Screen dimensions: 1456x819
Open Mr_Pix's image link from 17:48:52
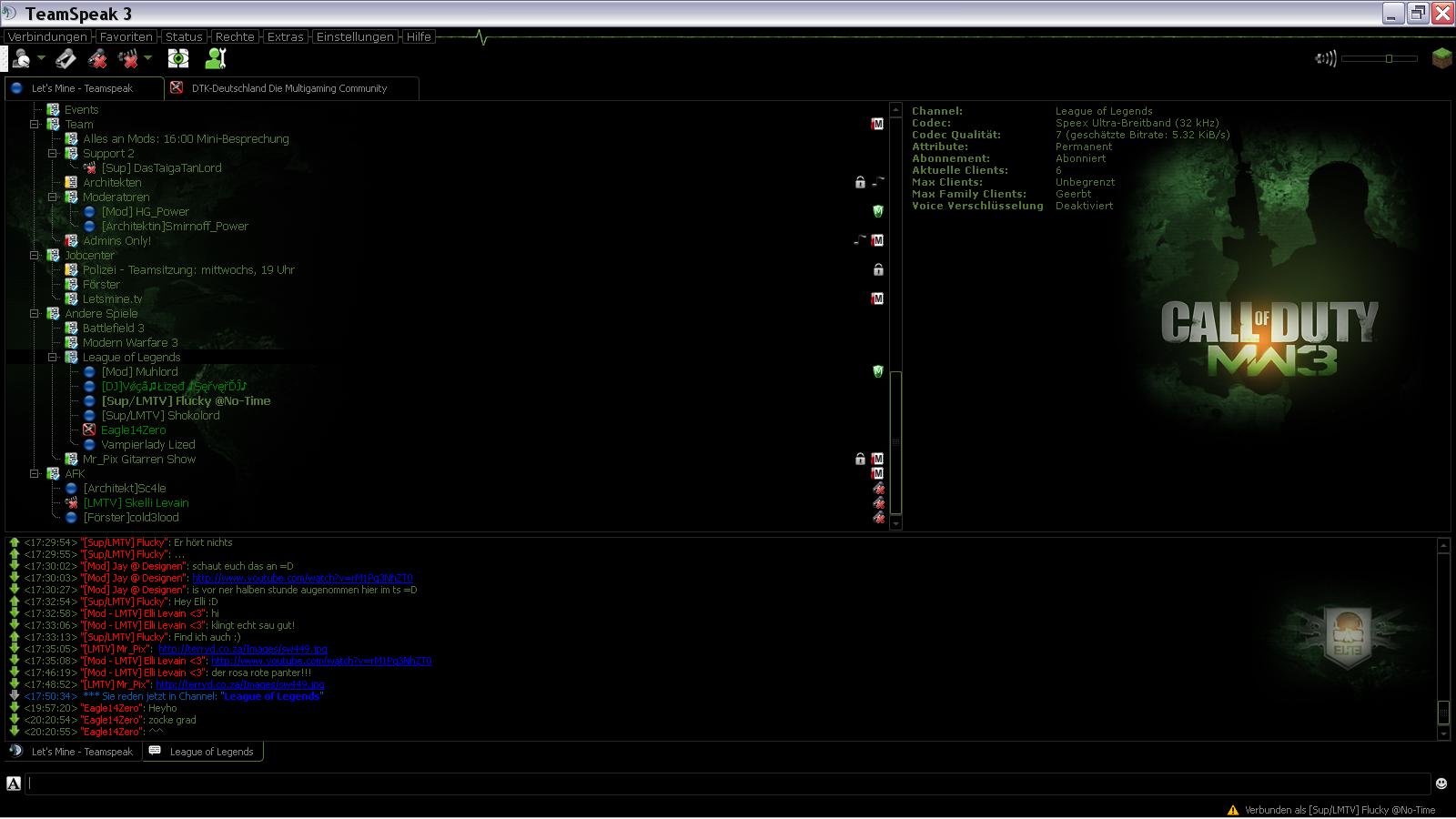(240, 684)
